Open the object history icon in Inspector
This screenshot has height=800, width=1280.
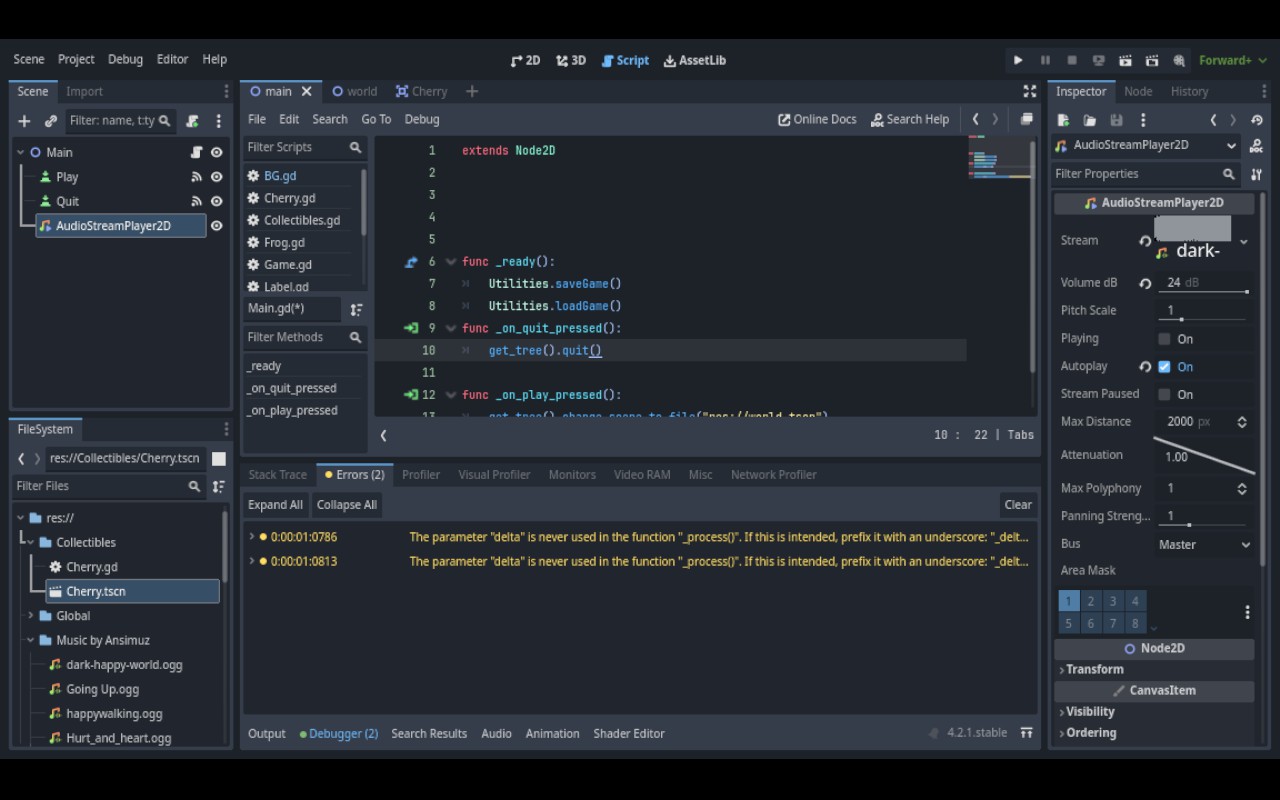click(x=1257, y=120)
